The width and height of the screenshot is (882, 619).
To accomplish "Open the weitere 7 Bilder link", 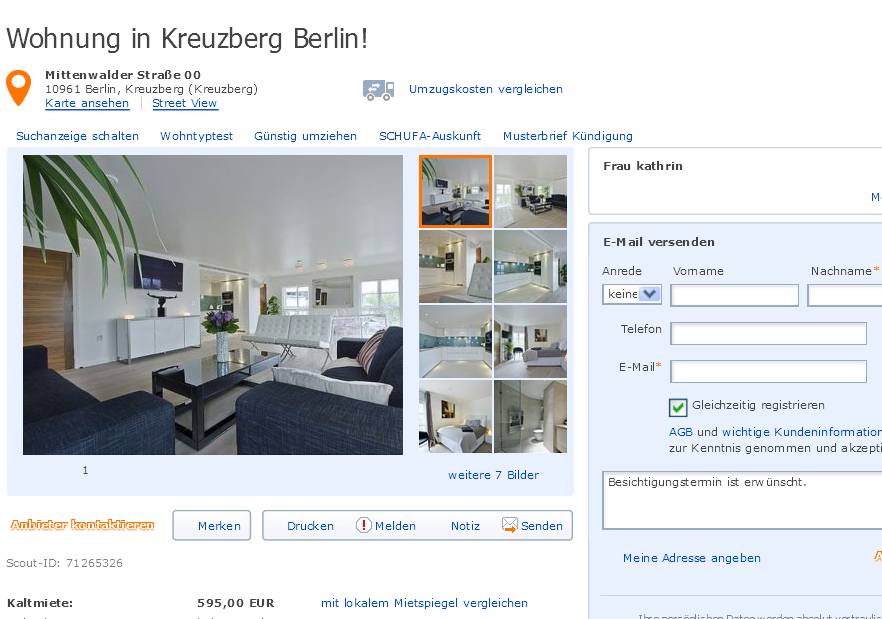I will pyautogui.click(x=493, y=475).
